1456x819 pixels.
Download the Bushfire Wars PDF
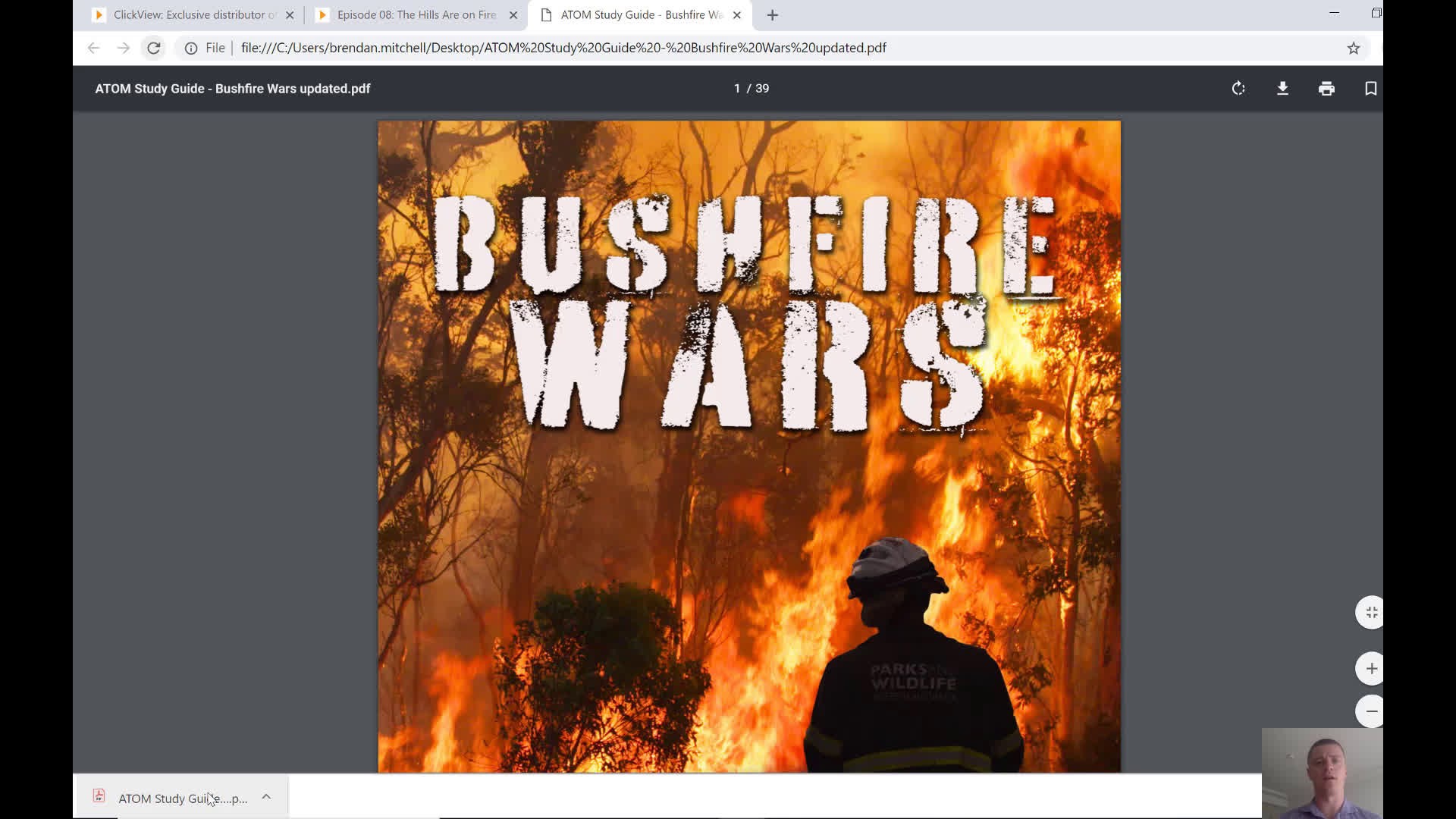(x=1282, y=89)
